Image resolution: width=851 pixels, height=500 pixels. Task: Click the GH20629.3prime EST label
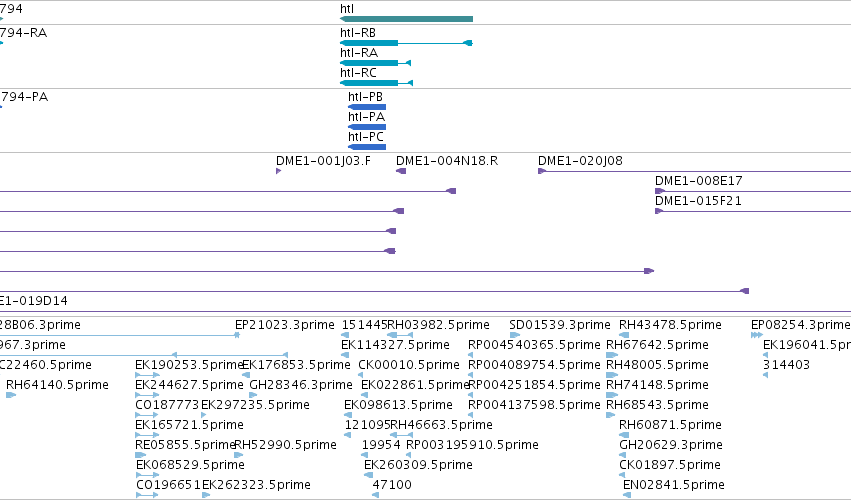point(671,445)
